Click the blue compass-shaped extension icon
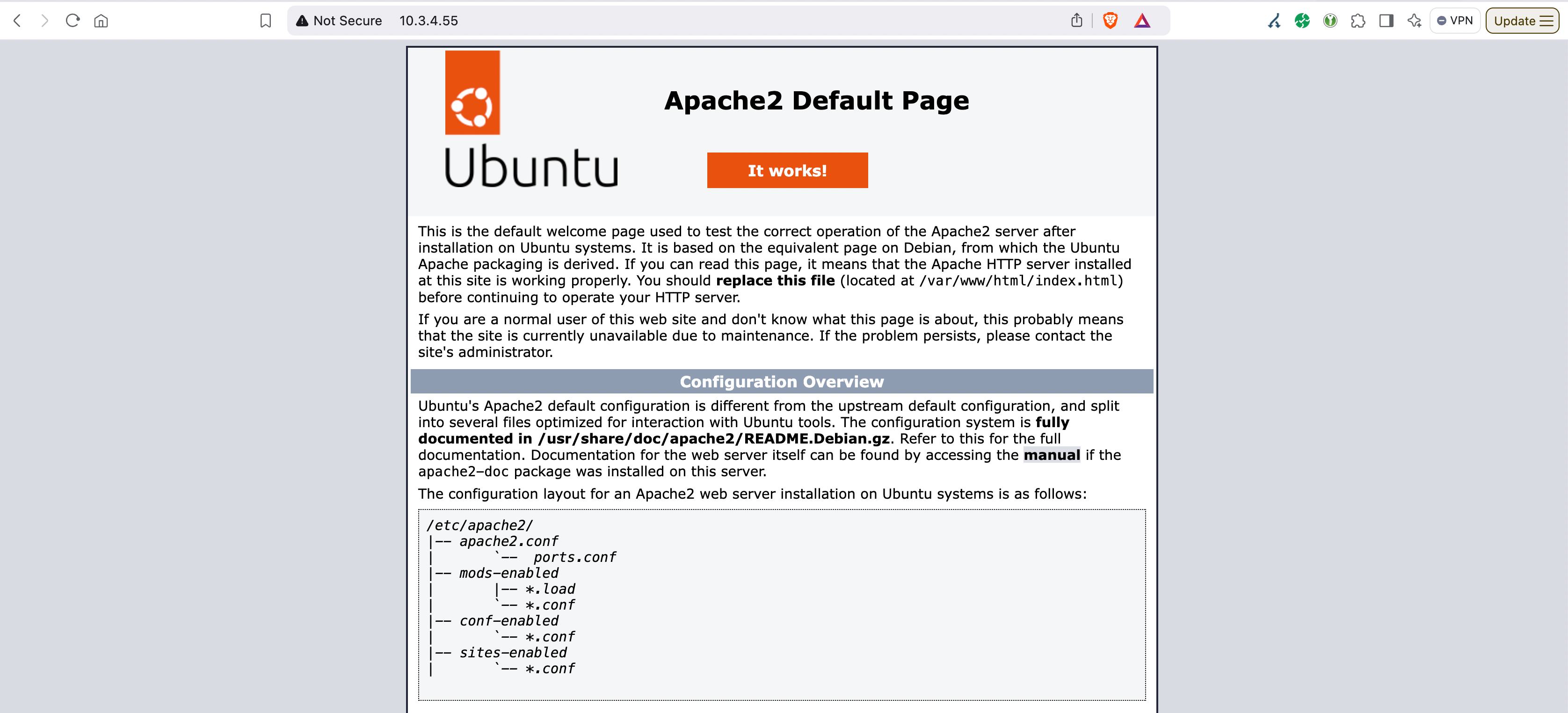This screenshot has width=1568, height=713. point(1274,21)
